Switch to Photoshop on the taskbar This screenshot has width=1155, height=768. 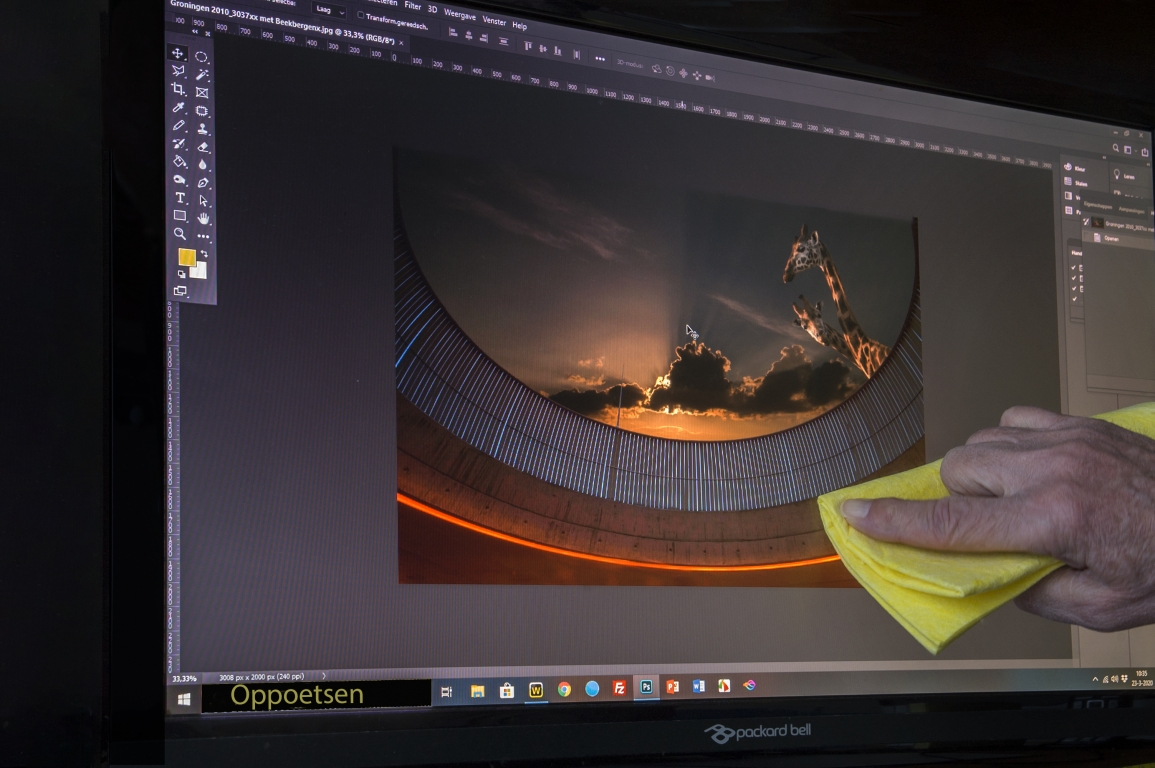(646, 687)
